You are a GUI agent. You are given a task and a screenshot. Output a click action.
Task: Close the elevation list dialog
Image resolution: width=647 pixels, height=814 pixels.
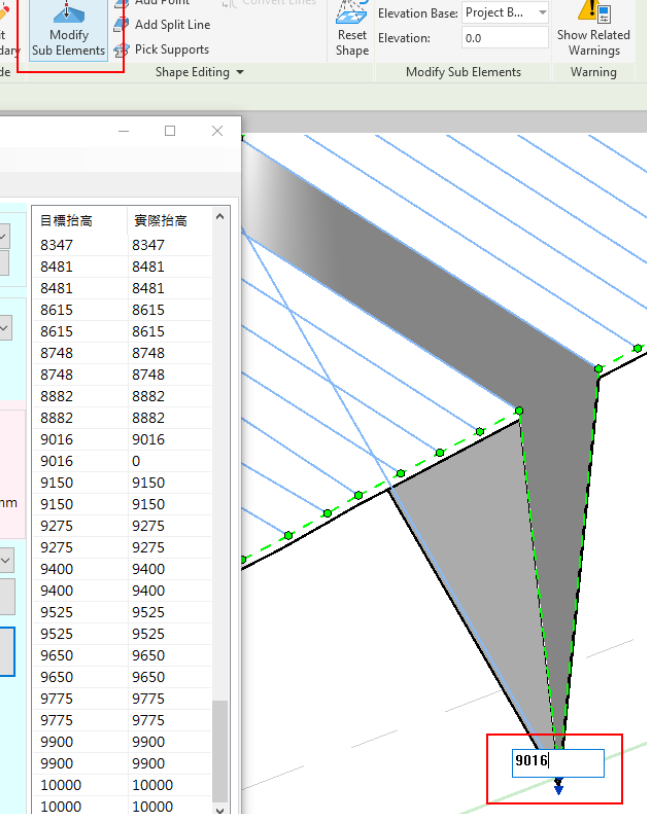point(217,131)
